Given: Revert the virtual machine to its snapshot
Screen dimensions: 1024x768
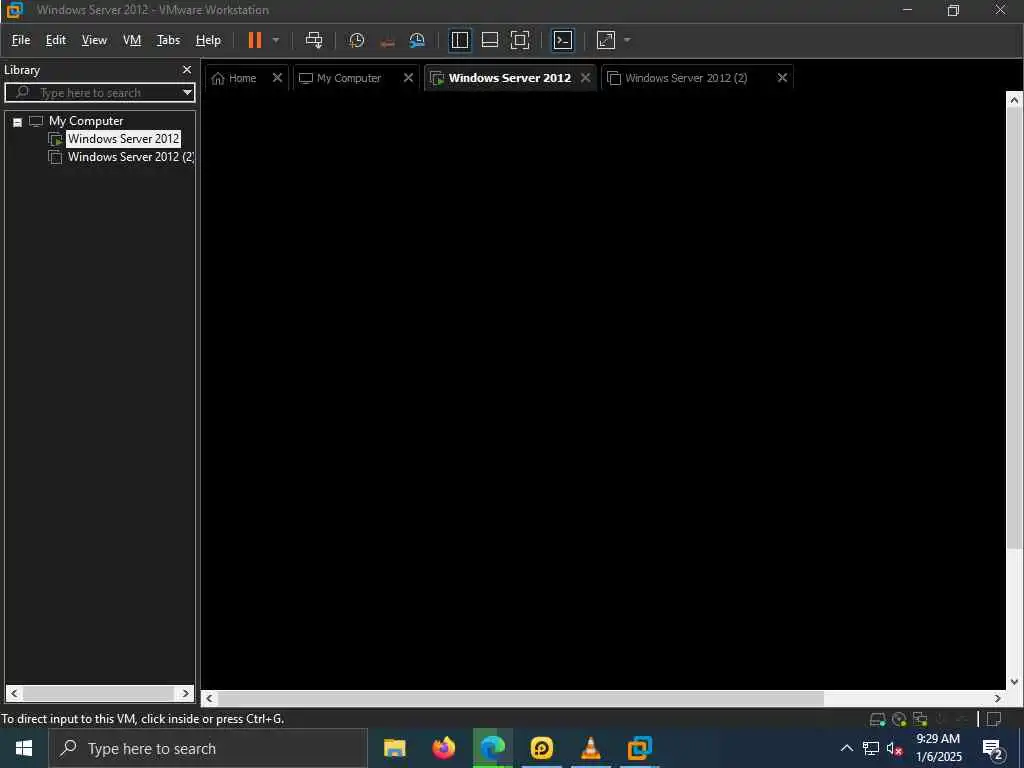Looking at the screenshot, I should 387,40.
